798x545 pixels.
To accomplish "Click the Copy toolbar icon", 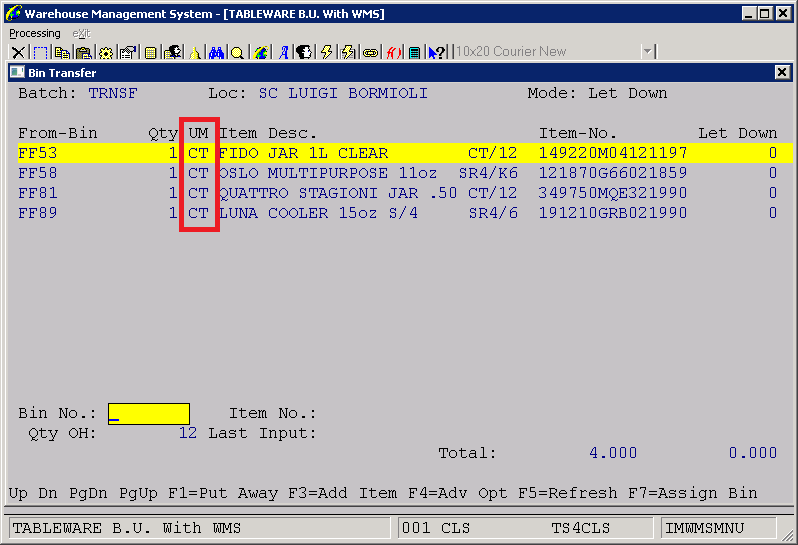I will click(62, 52).
